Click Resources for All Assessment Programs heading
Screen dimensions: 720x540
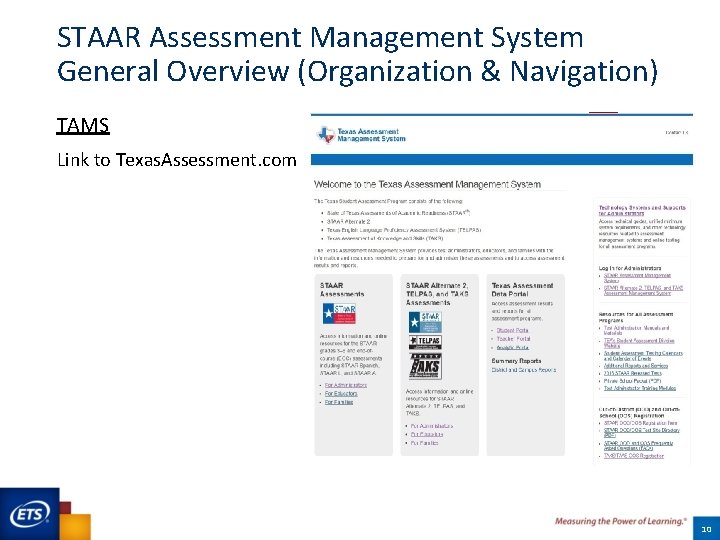click(x=636, y=317)
